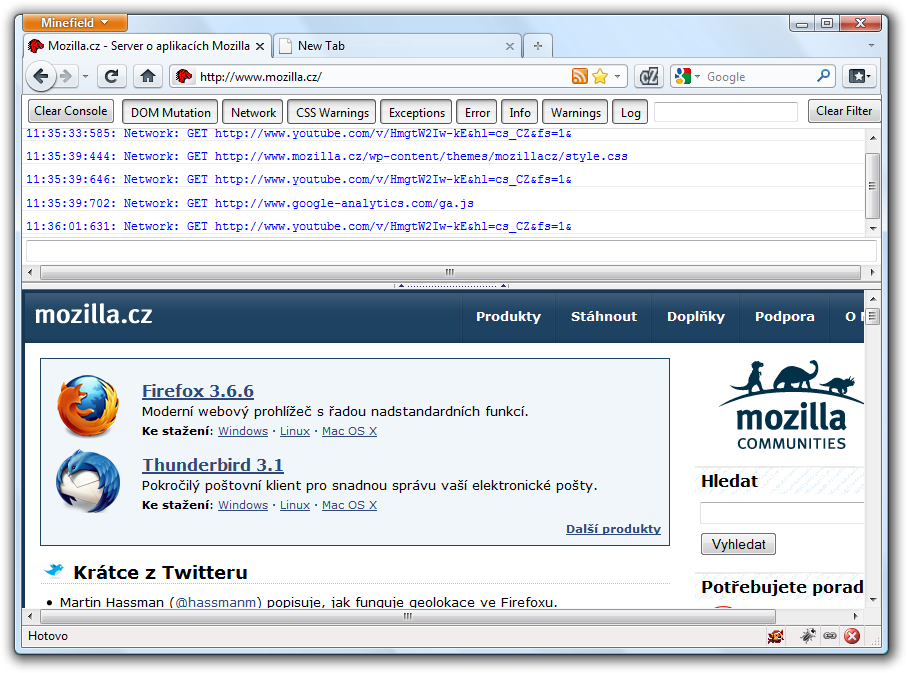This screenshot has height=673, width=907.
Task: Bookmark page with the star icon
Action: coord(600,76)
